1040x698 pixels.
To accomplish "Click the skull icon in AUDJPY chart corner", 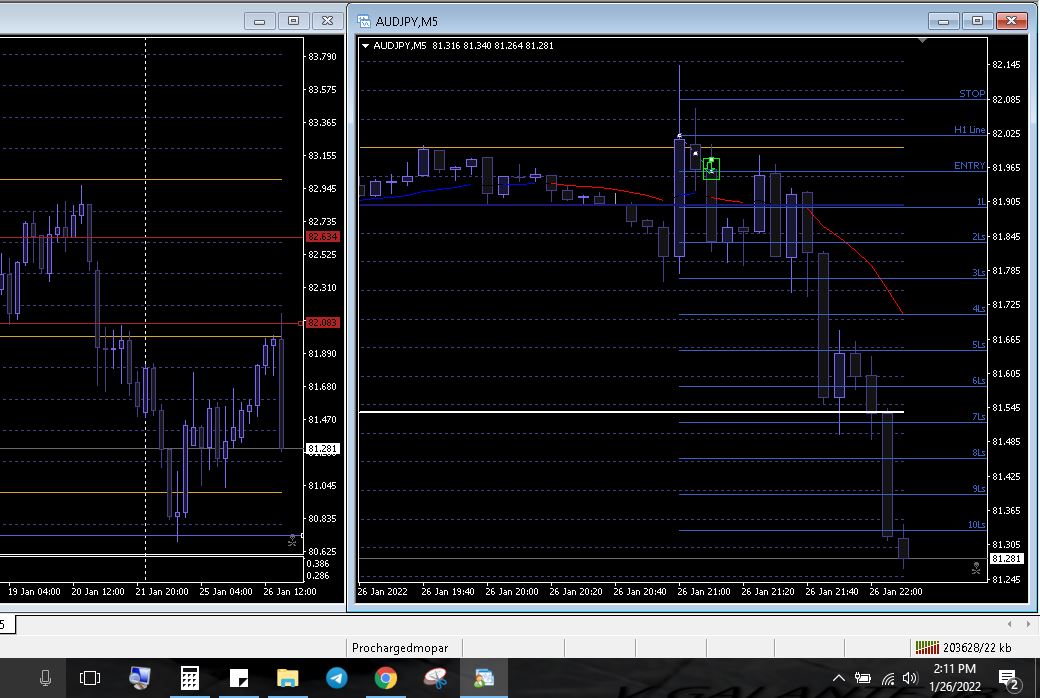I will pyautogui.click(x=975, y=567).
